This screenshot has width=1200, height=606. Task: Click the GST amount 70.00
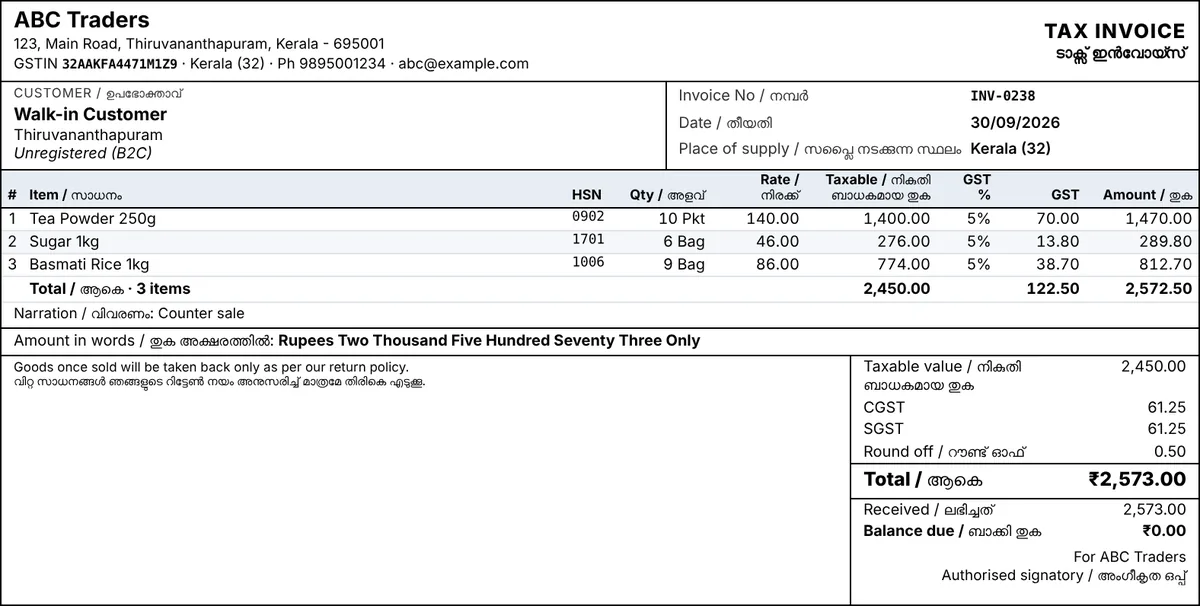click(1058, 218)
